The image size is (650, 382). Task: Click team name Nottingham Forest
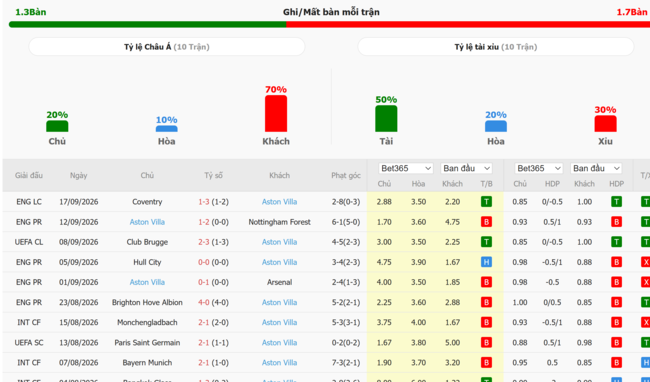click(279, 222)
